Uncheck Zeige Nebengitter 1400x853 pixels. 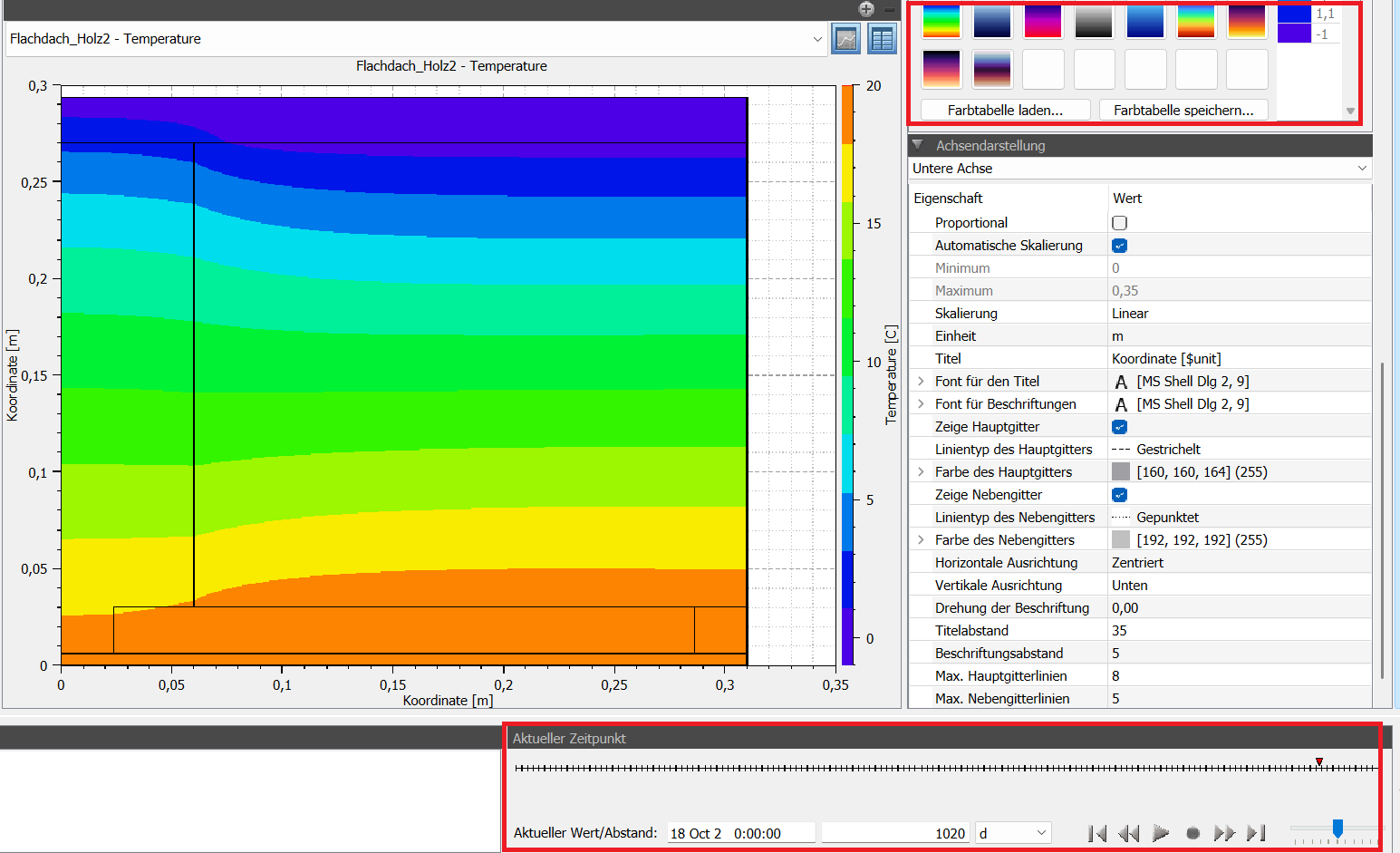pyautogui.click(x=1120, y=495)
